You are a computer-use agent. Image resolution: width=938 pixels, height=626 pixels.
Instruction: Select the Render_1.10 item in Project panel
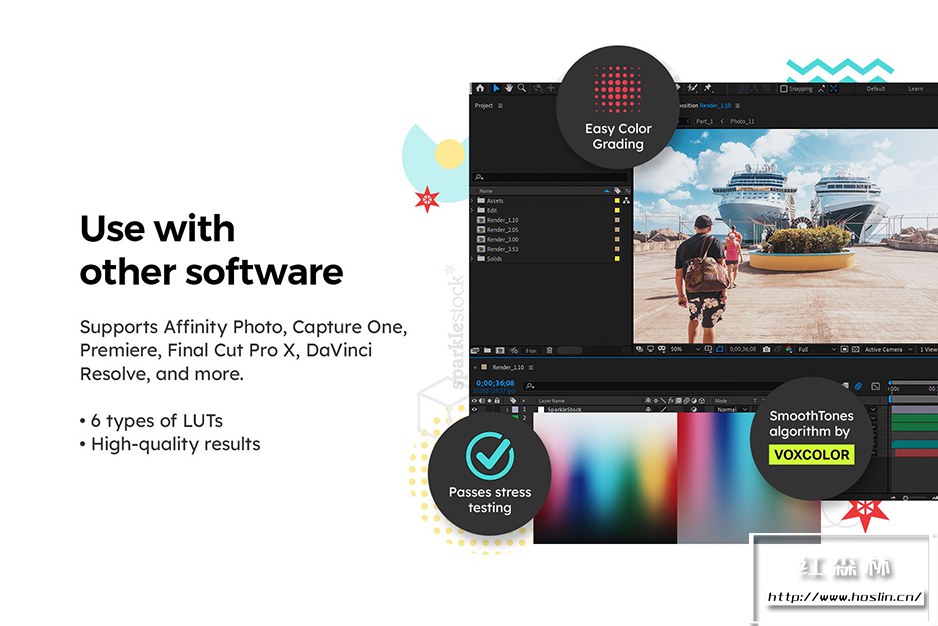[x=502, y=220]
